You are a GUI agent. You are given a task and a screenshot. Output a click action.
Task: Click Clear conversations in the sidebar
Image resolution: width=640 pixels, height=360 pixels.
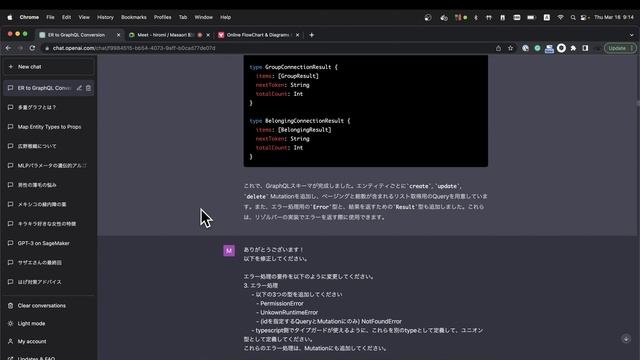(49, 305)
